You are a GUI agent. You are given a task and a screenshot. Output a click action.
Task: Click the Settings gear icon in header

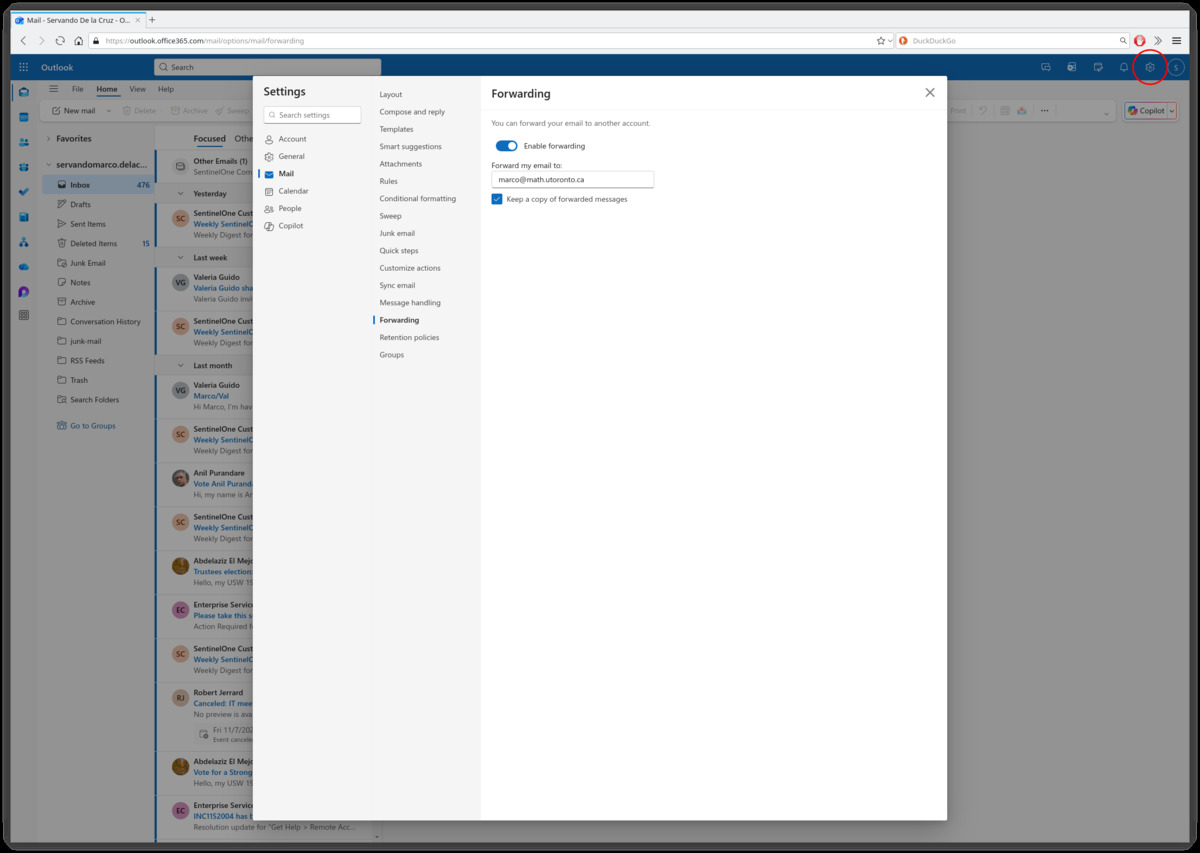(1150, 67)
